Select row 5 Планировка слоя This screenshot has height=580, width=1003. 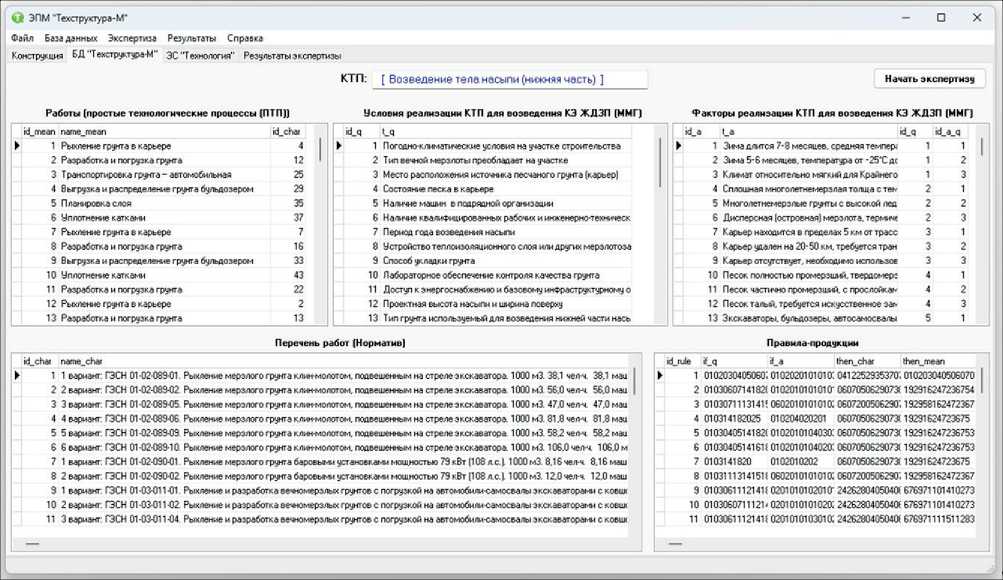click(x=164, y=203)
